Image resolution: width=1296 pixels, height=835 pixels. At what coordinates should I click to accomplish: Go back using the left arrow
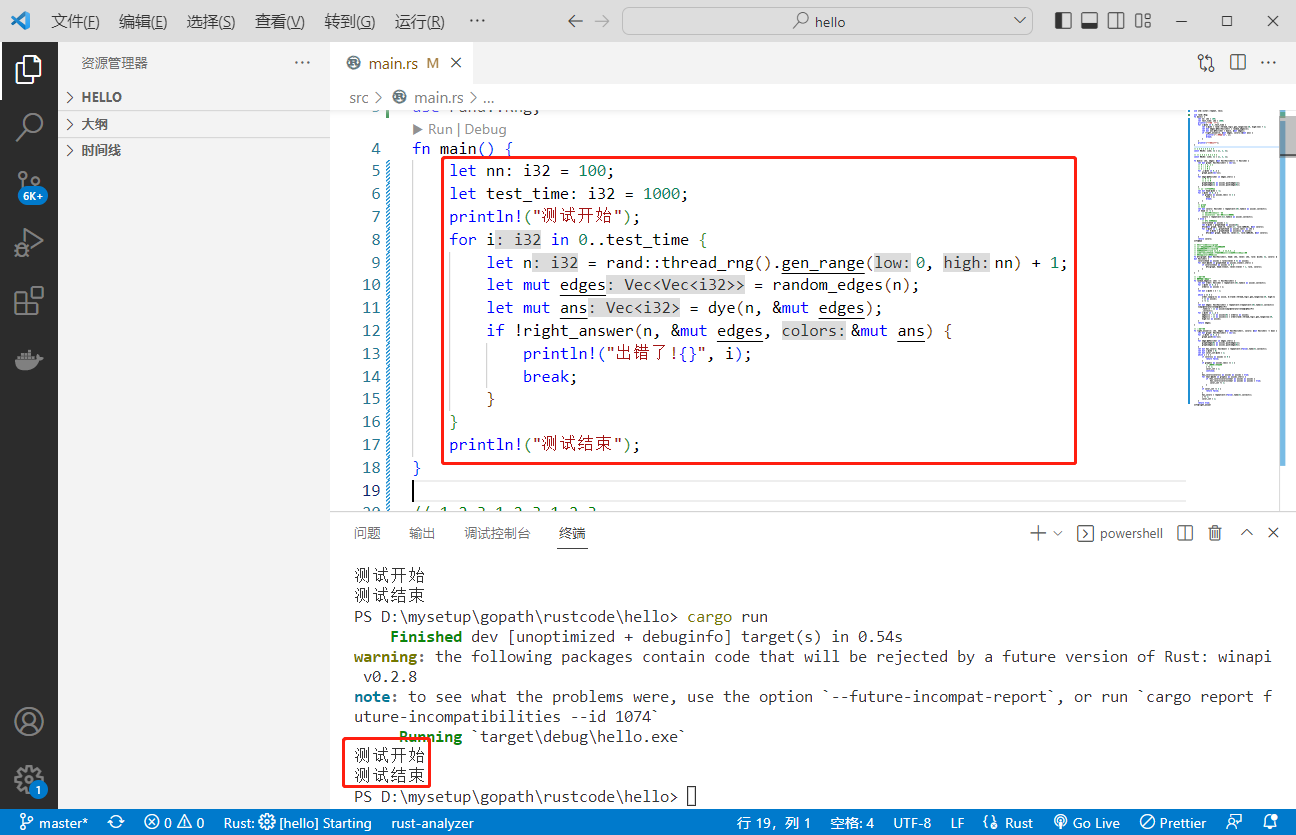575,21
